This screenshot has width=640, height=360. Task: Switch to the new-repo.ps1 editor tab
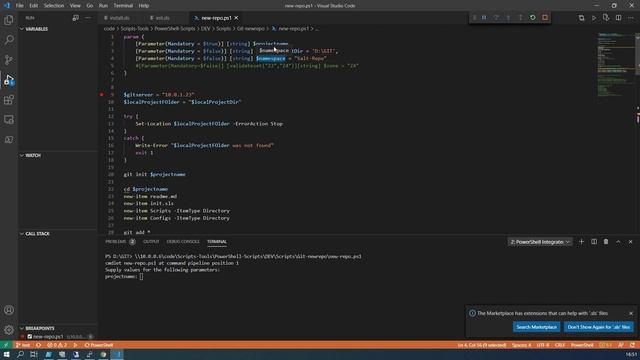216,18
